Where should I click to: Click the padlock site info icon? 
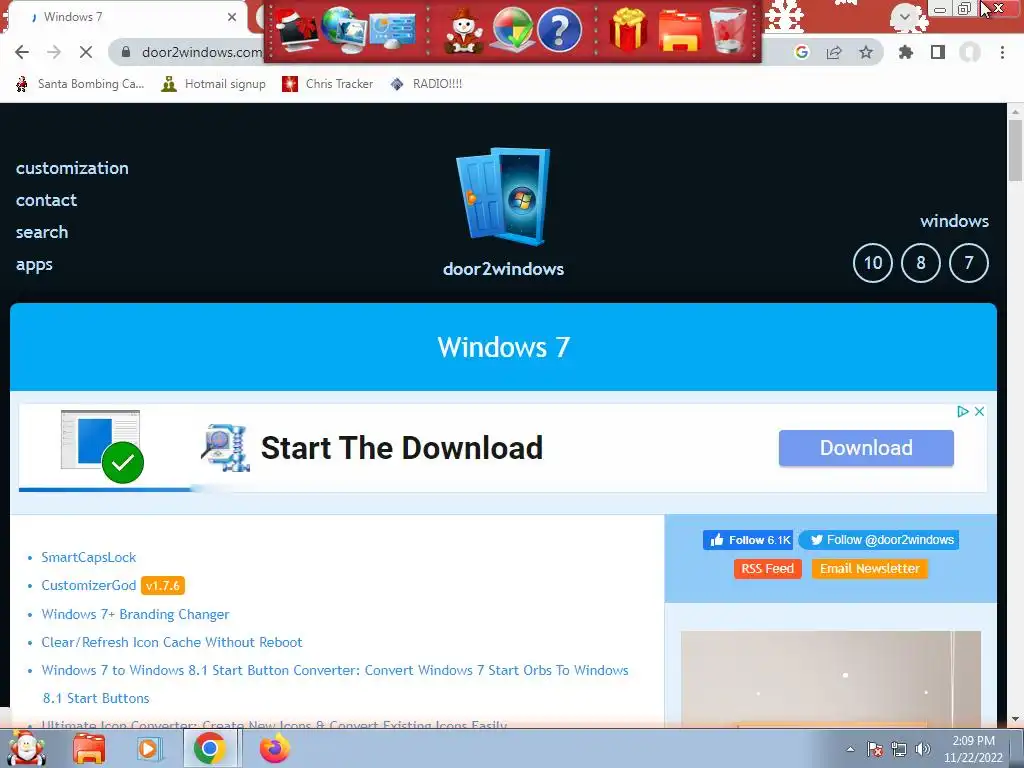[126, 52]
